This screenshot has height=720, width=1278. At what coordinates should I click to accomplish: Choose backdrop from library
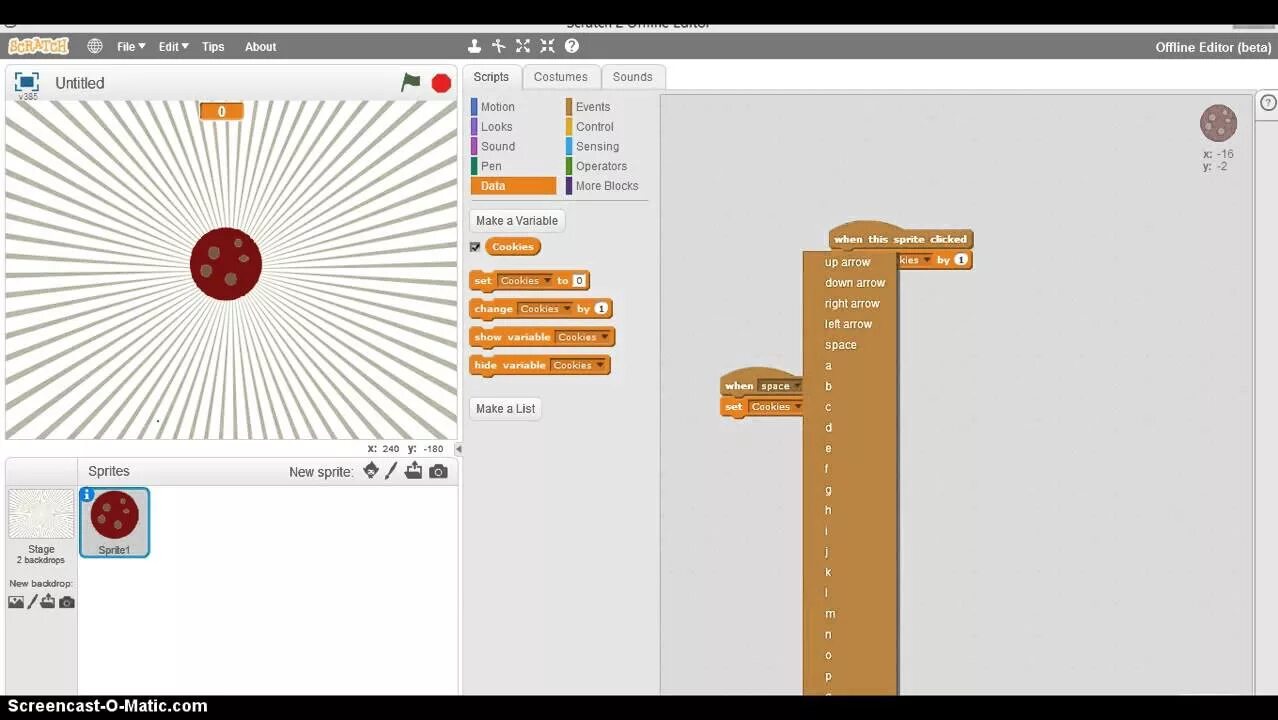(16, 602)
